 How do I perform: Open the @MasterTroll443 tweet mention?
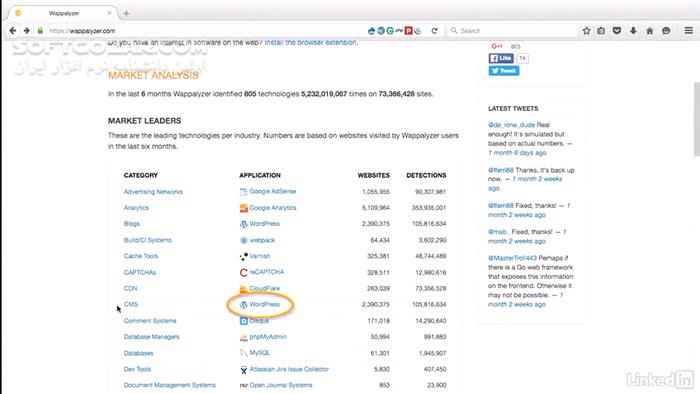[512, 258]
